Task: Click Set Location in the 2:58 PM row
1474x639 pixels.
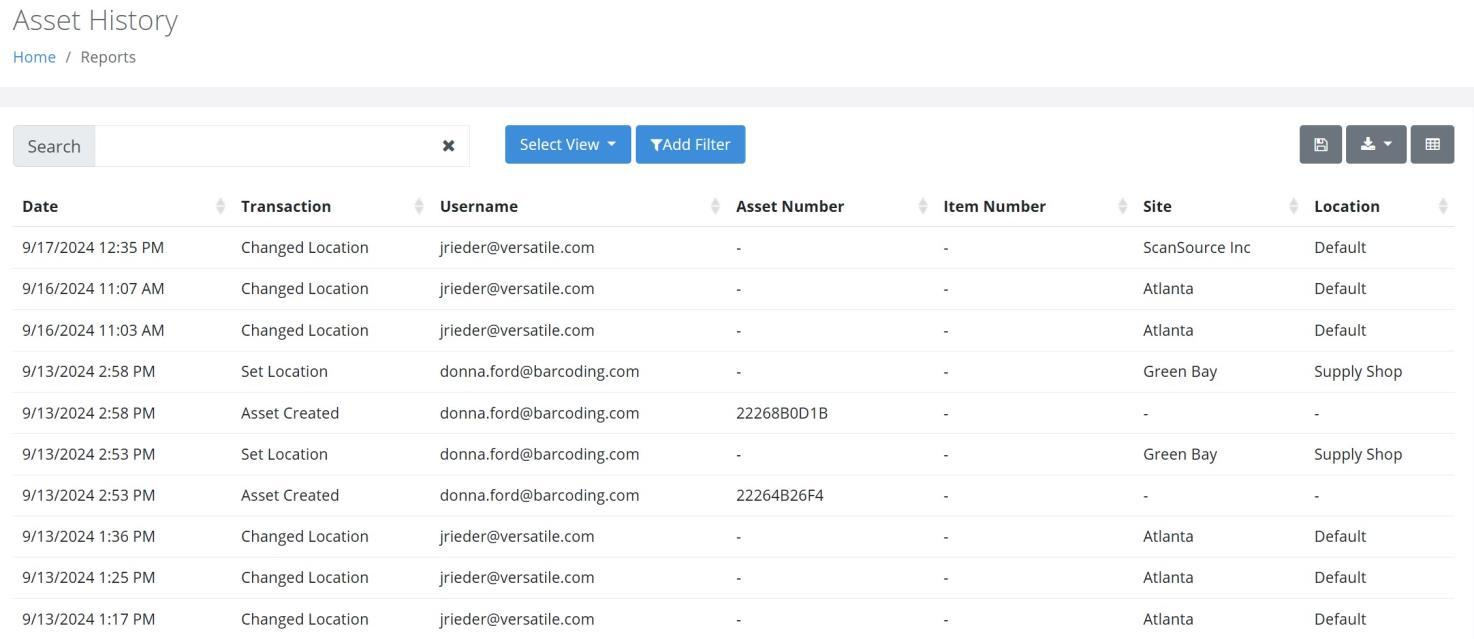Action: point(284,371)
